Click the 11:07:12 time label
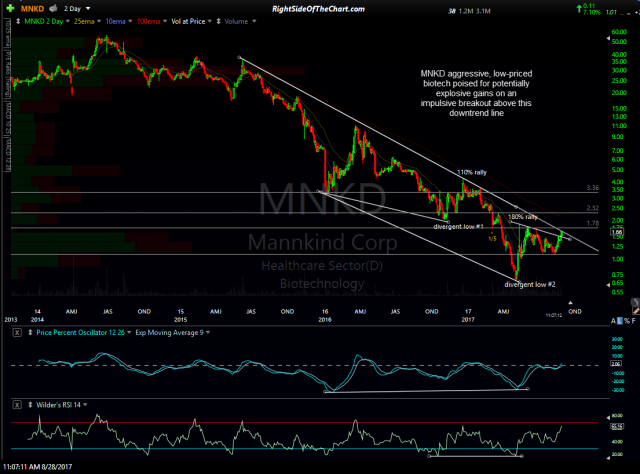640x474 pixels. point(554,315)
